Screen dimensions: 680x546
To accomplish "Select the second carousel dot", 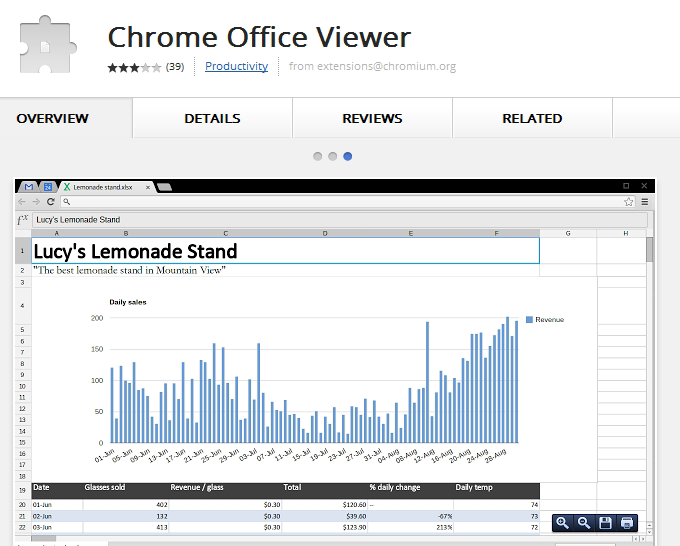I will pos(332,156).
